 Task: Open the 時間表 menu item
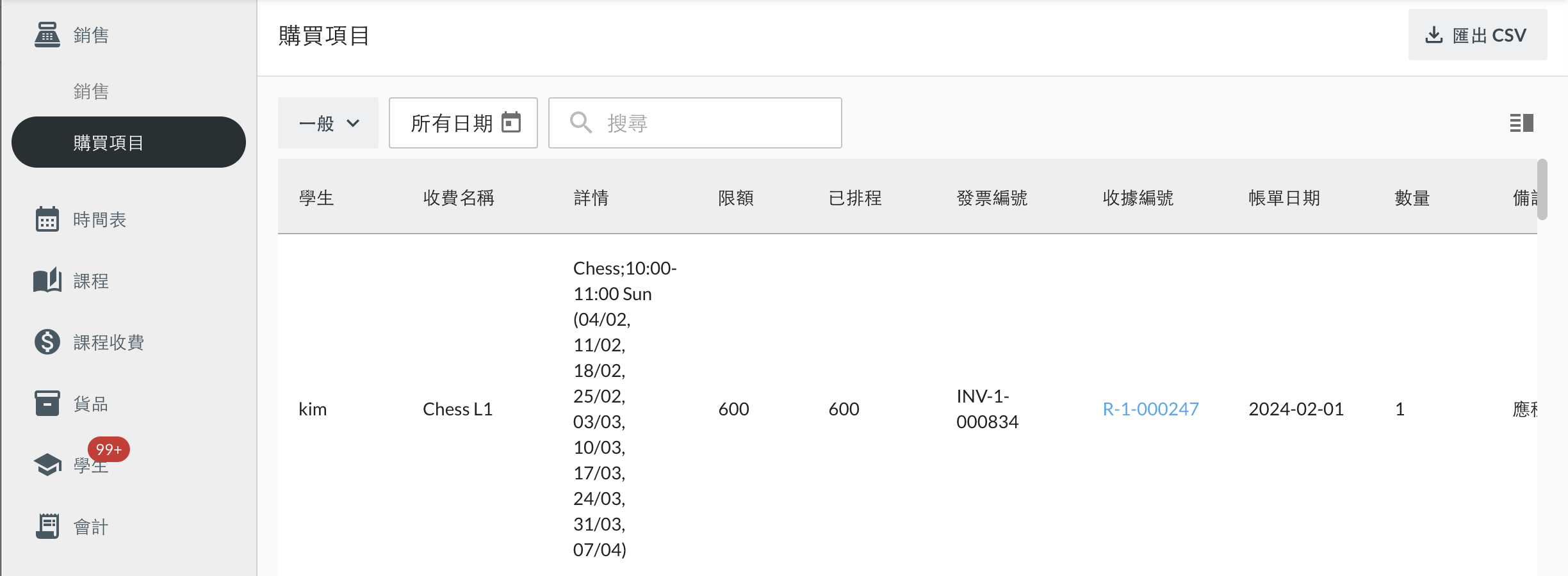tap(99, 220)
